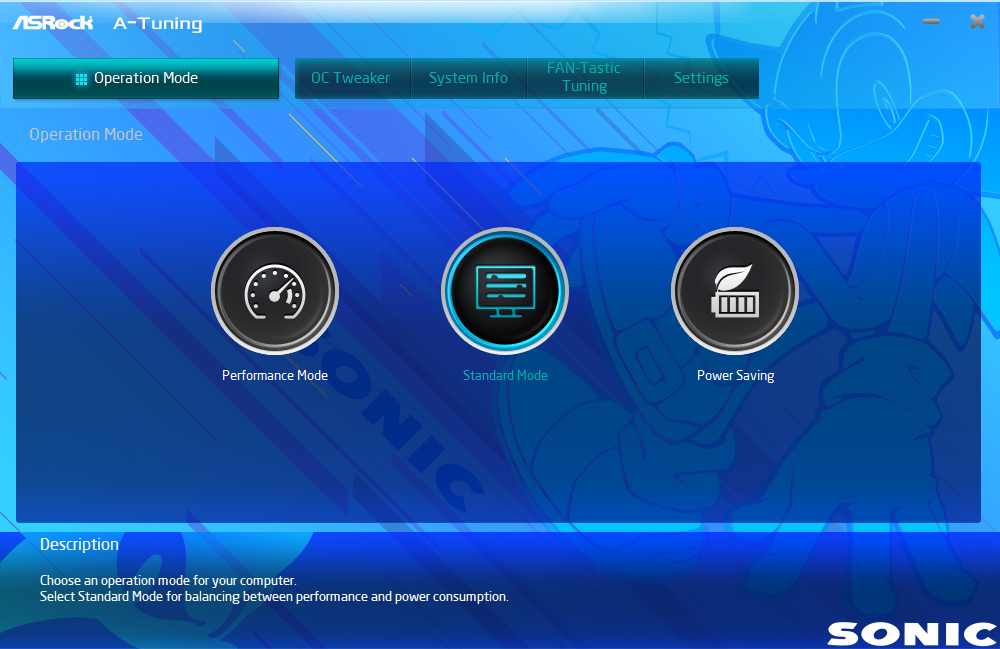Click the SONIC logo at bottom right
Viewport: 1000px width, 649px height.
[911, 633]
